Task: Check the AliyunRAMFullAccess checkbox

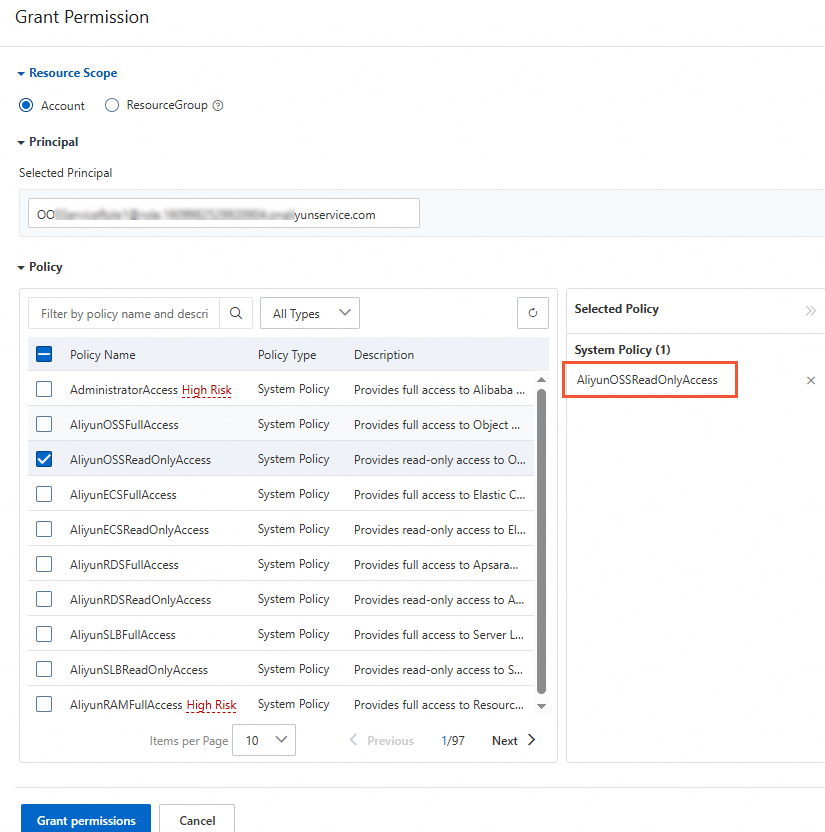Action: click(44, 704)
